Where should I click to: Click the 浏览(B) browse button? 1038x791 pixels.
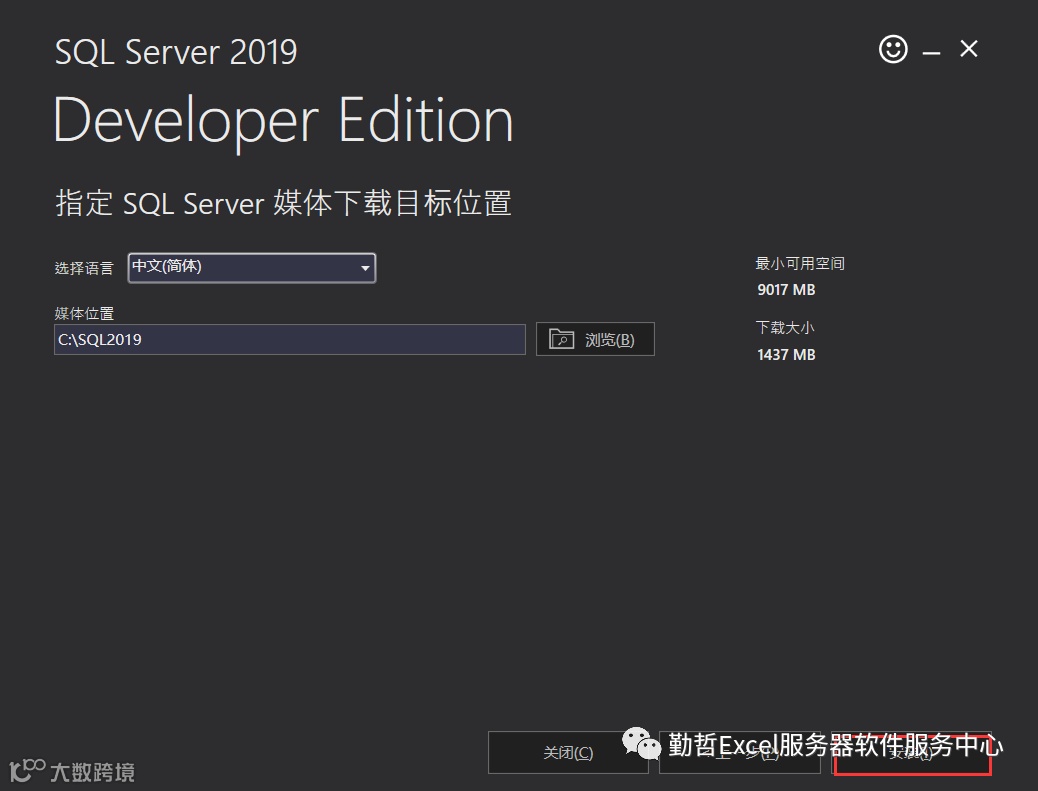click(x=595, y=339)
